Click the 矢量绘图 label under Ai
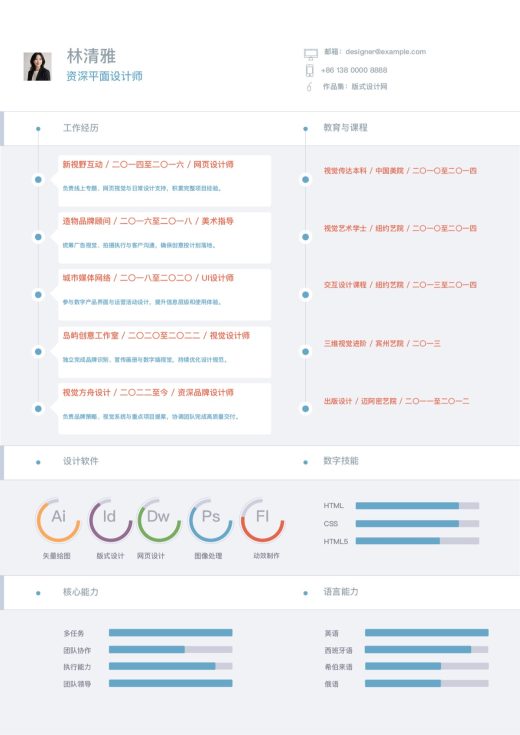The image size is (520, 735). 57,556
